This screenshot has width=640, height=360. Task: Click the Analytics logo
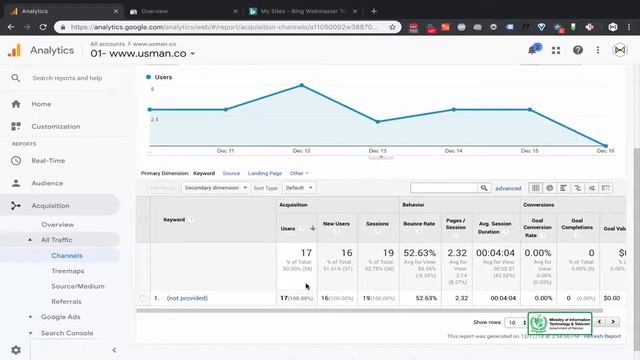coord(14,50)
